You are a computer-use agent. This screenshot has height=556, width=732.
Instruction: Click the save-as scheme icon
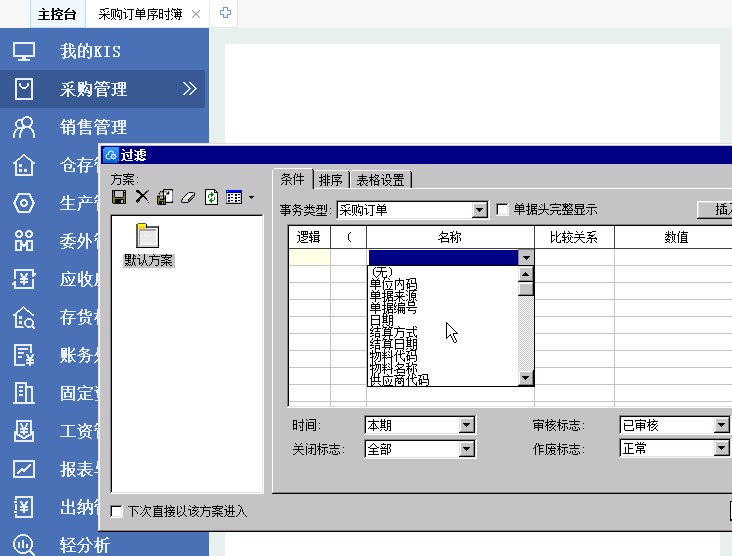click(165, 197)
